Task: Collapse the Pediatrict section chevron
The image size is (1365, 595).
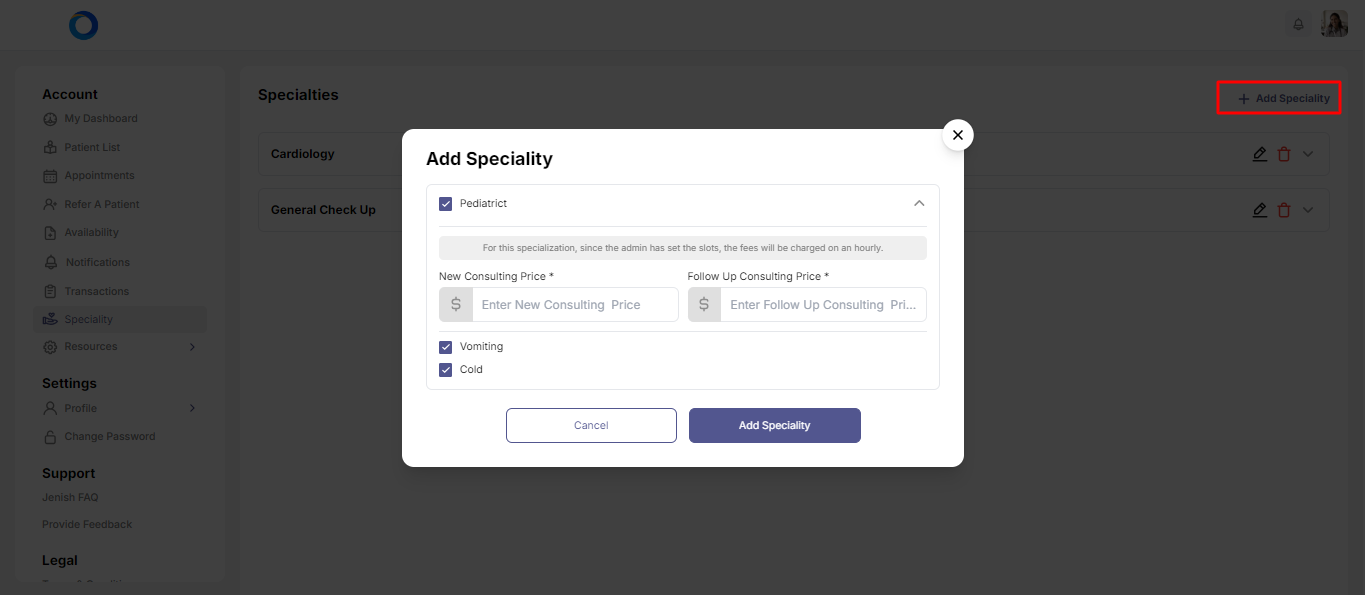Action: (x=919, y=203)
